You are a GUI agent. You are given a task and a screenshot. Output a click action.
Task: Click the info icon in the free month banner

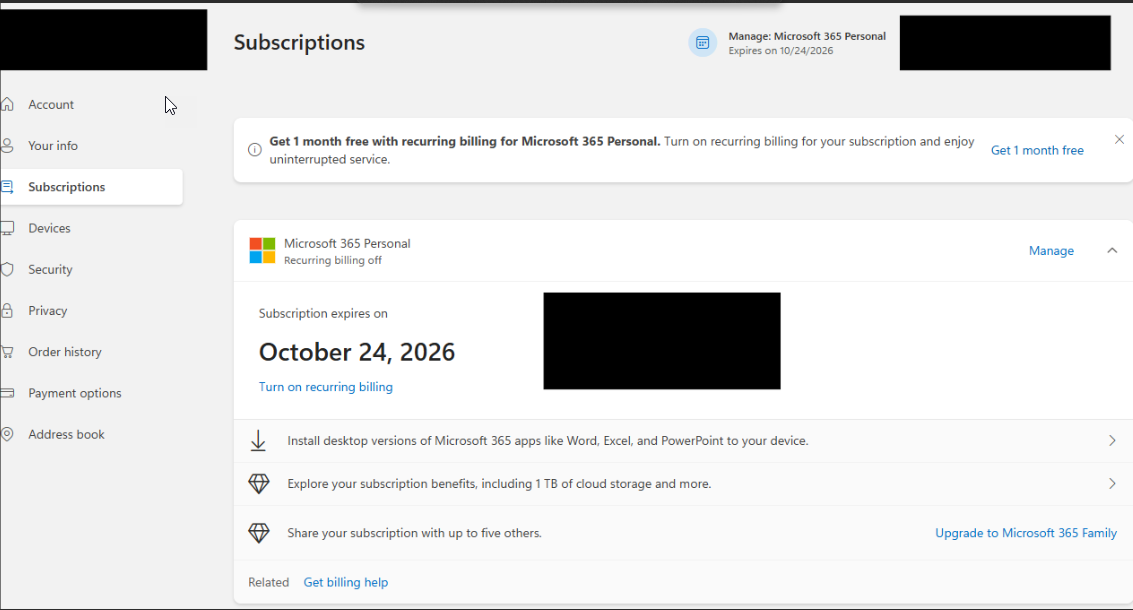(254, 150)
